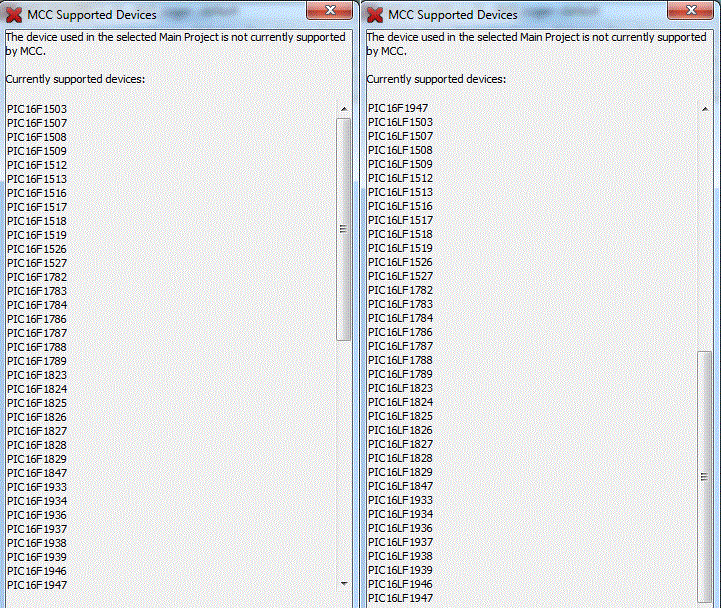Close the left MCC Supported Devices window

click(x=329, y=10)
